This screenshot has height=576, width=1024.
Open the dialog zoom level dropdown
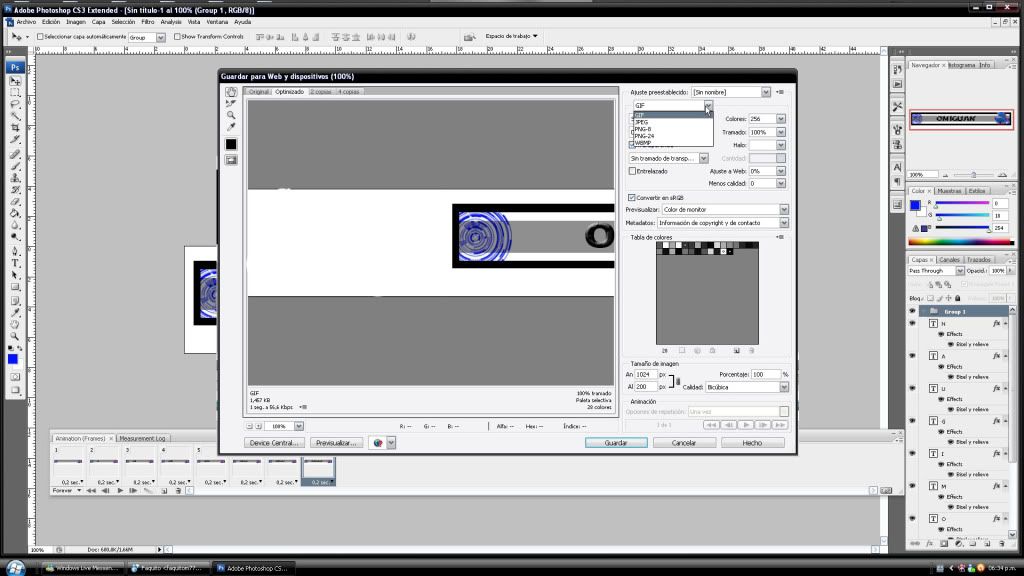[x=298, y=426]
